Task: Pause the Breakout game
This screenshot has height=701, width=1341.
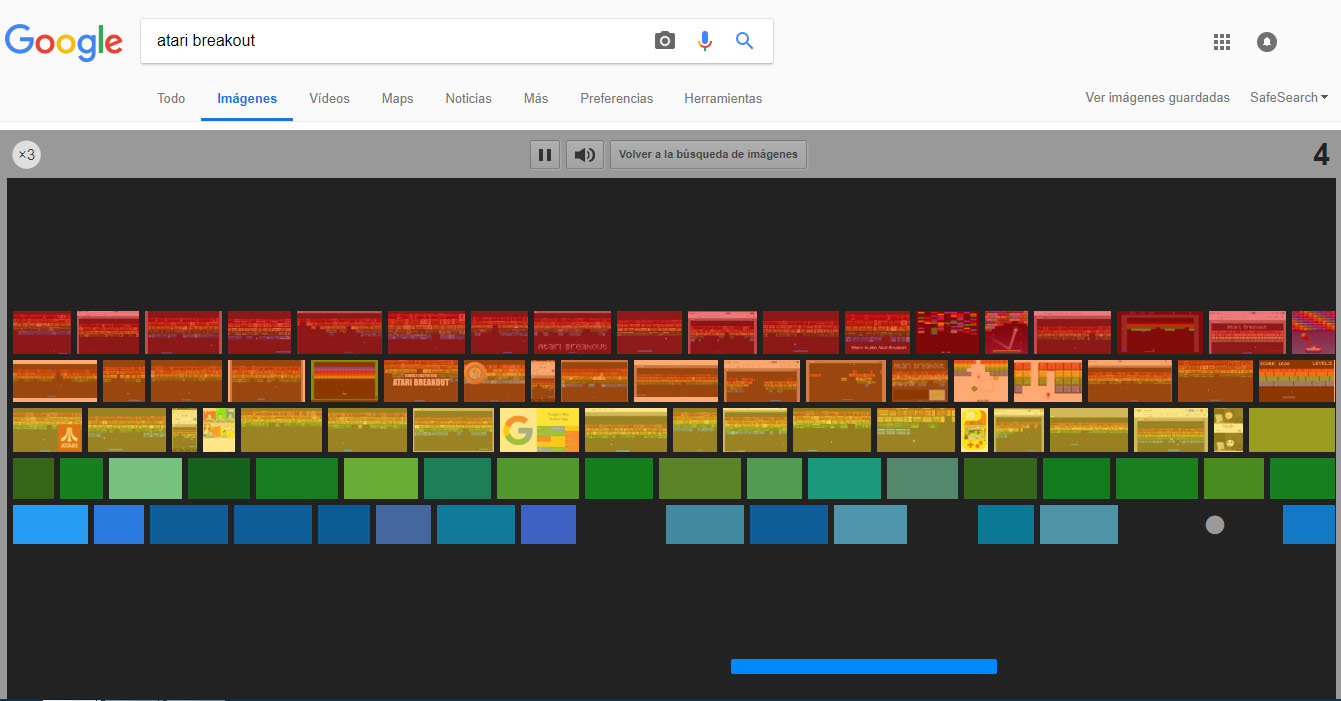Action: [545, 155]
